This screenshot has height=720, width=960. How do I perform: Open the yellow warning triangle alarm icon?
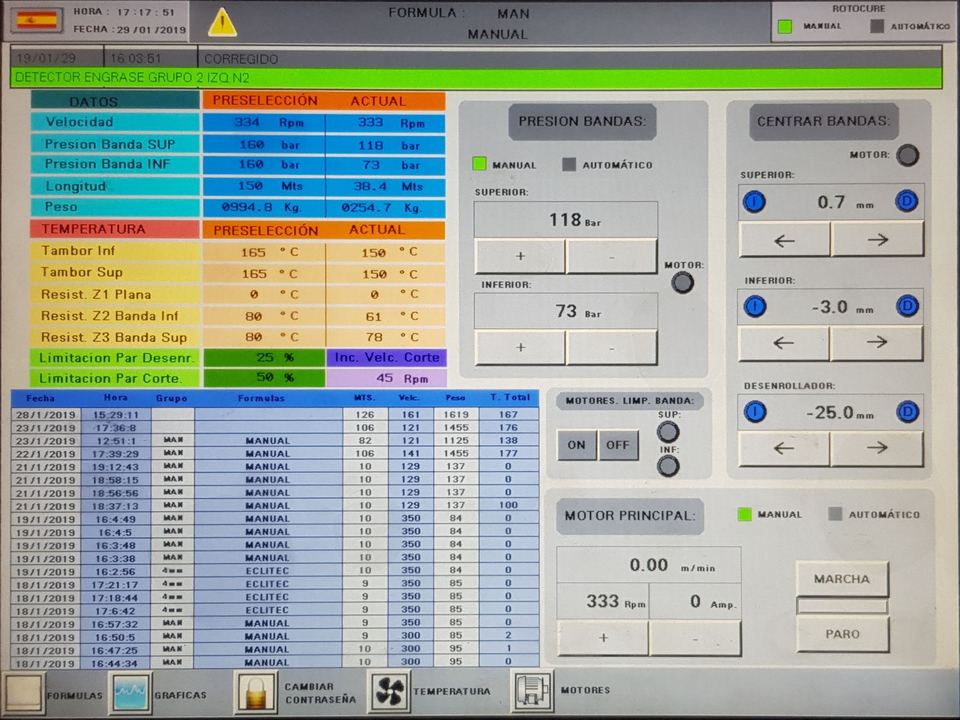click(222, 23)
